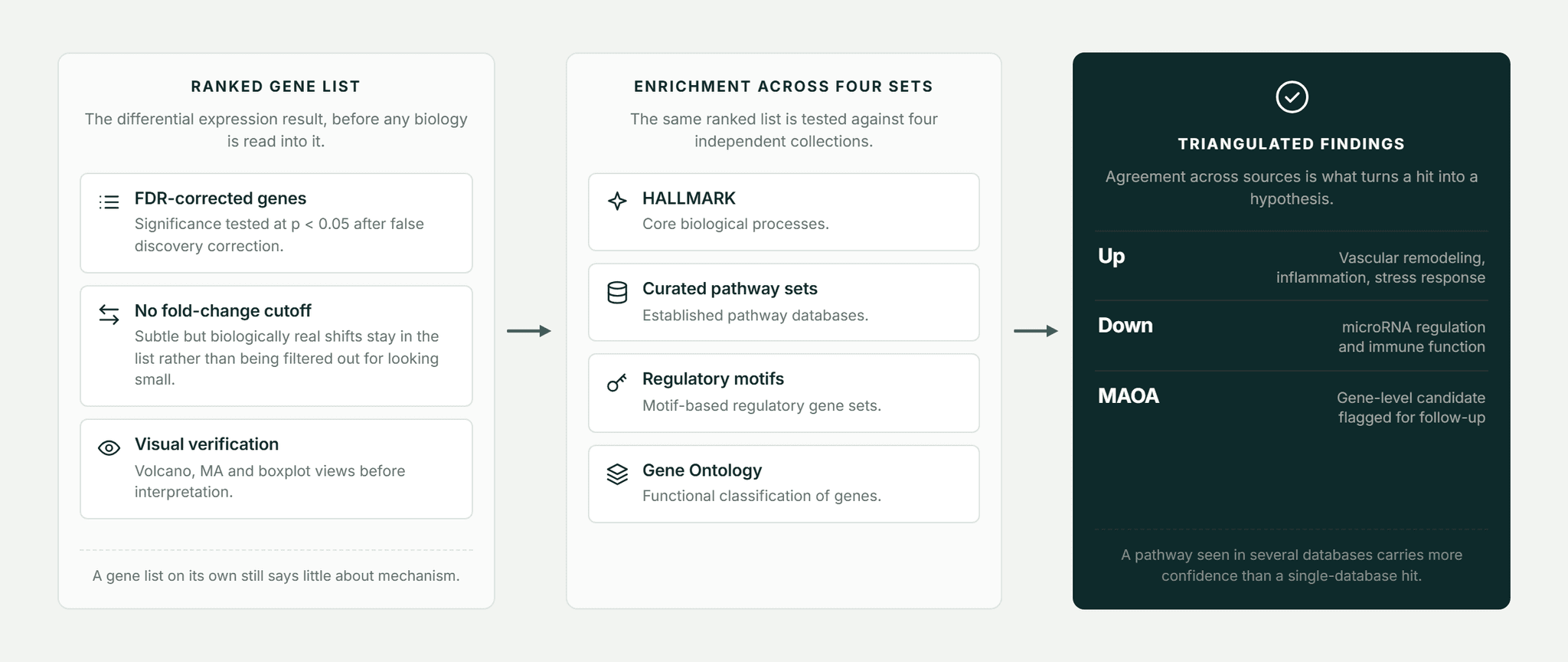Click the stacked layers icon for Gene Ontology
The width and height of the screenshot is (1568, 662).
[x=617, y=474]
